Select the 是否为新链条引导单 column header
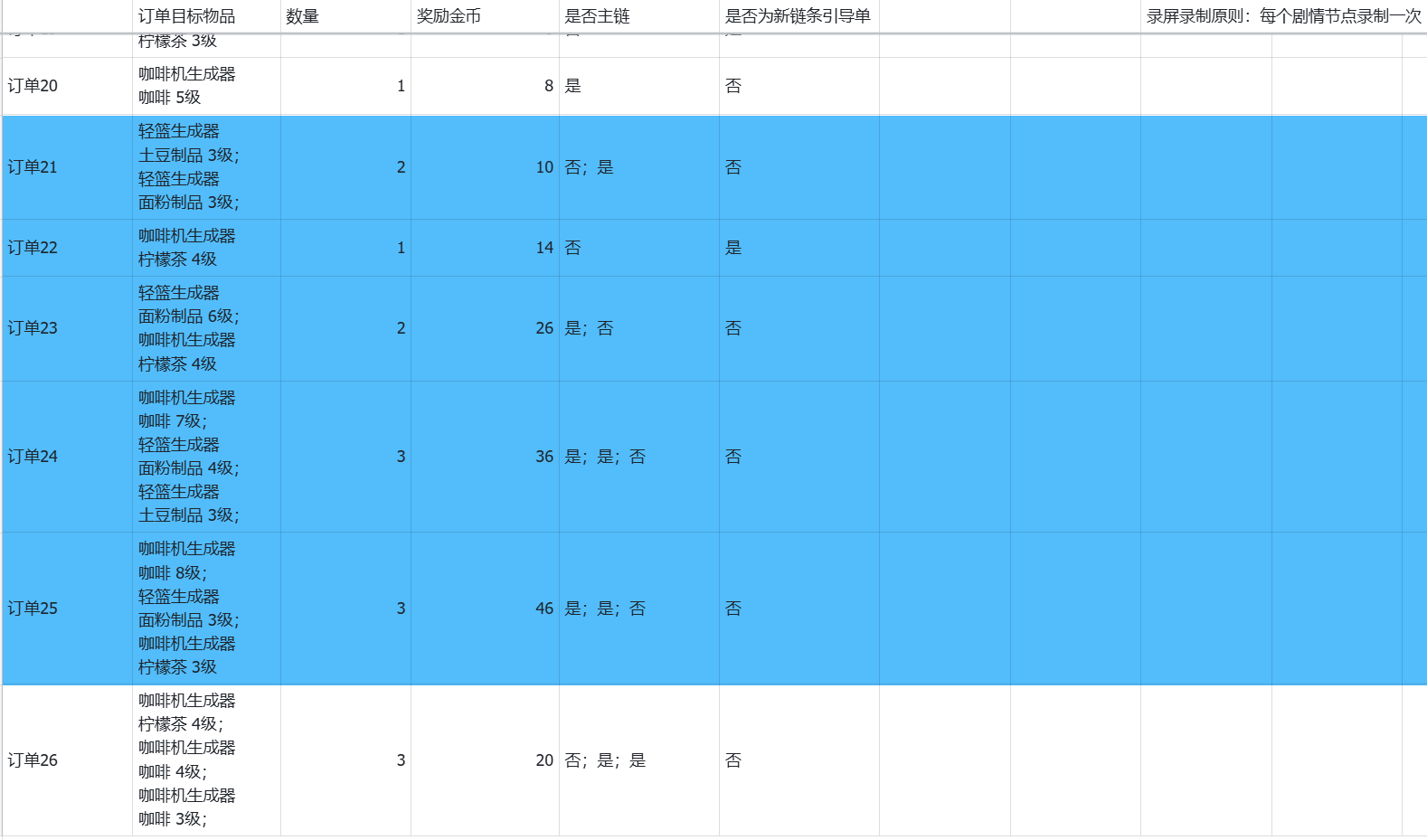The image size is (1427, 840). pyautogui.click(x=799, y=16)
